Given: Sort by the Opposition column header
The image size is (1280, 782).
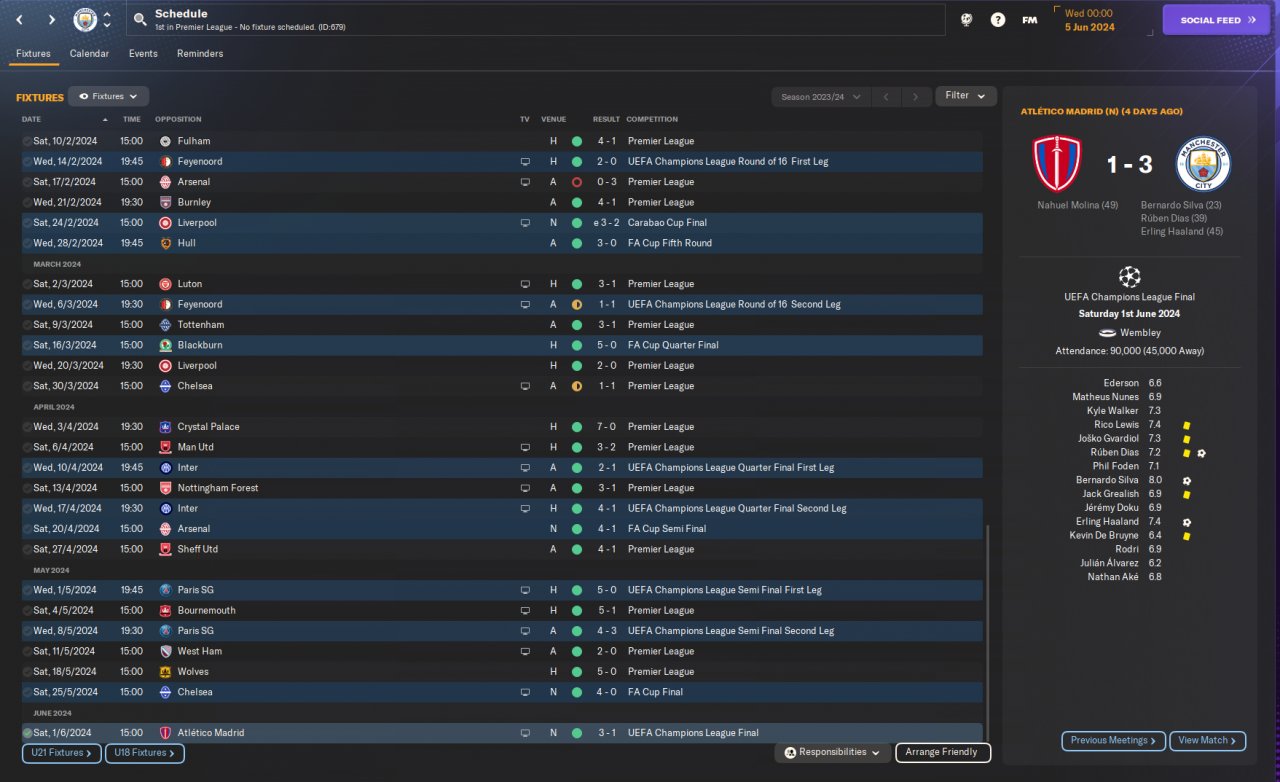Looking at the screenshot, I should point(178,119).
